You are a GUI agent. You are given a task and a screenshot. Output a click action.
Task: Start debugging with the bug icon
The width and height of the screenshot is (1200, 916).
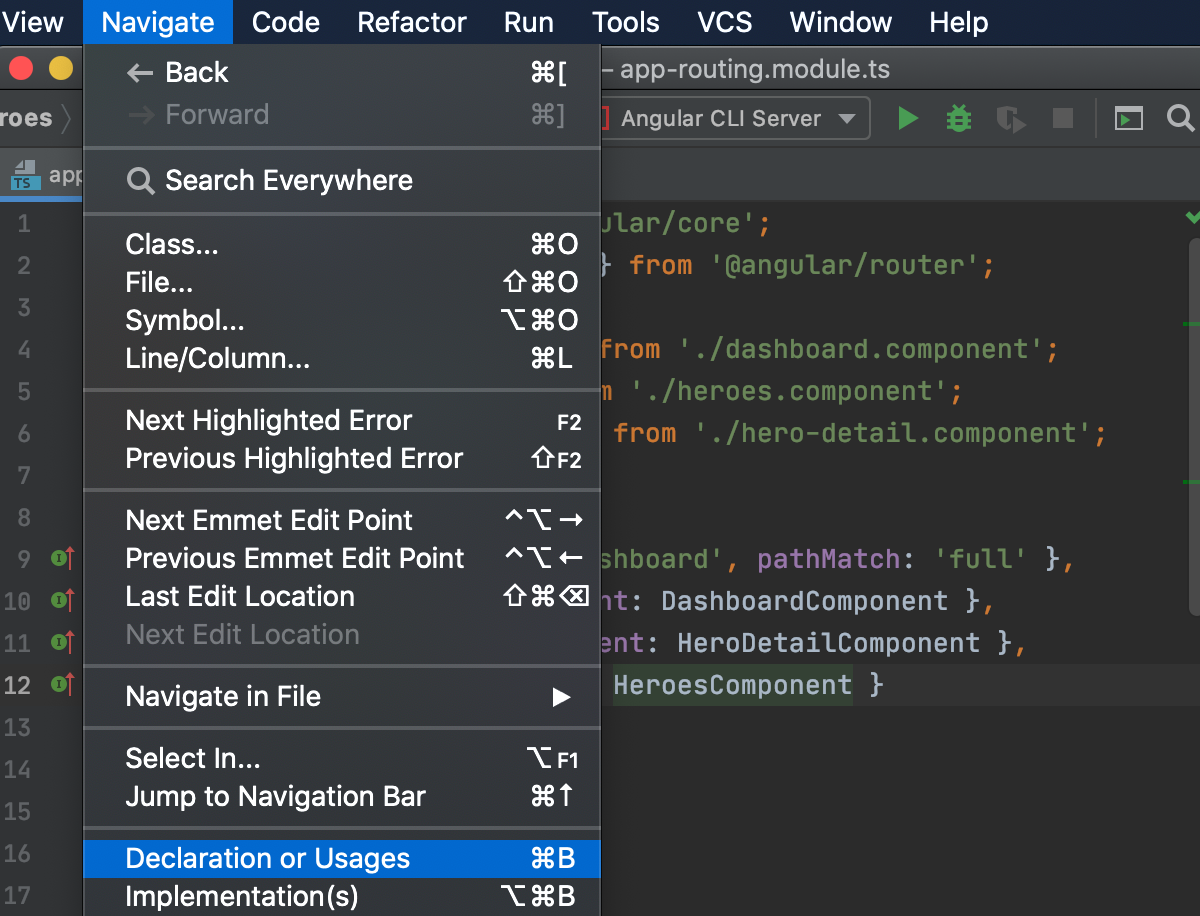click(x=958, y=118)
